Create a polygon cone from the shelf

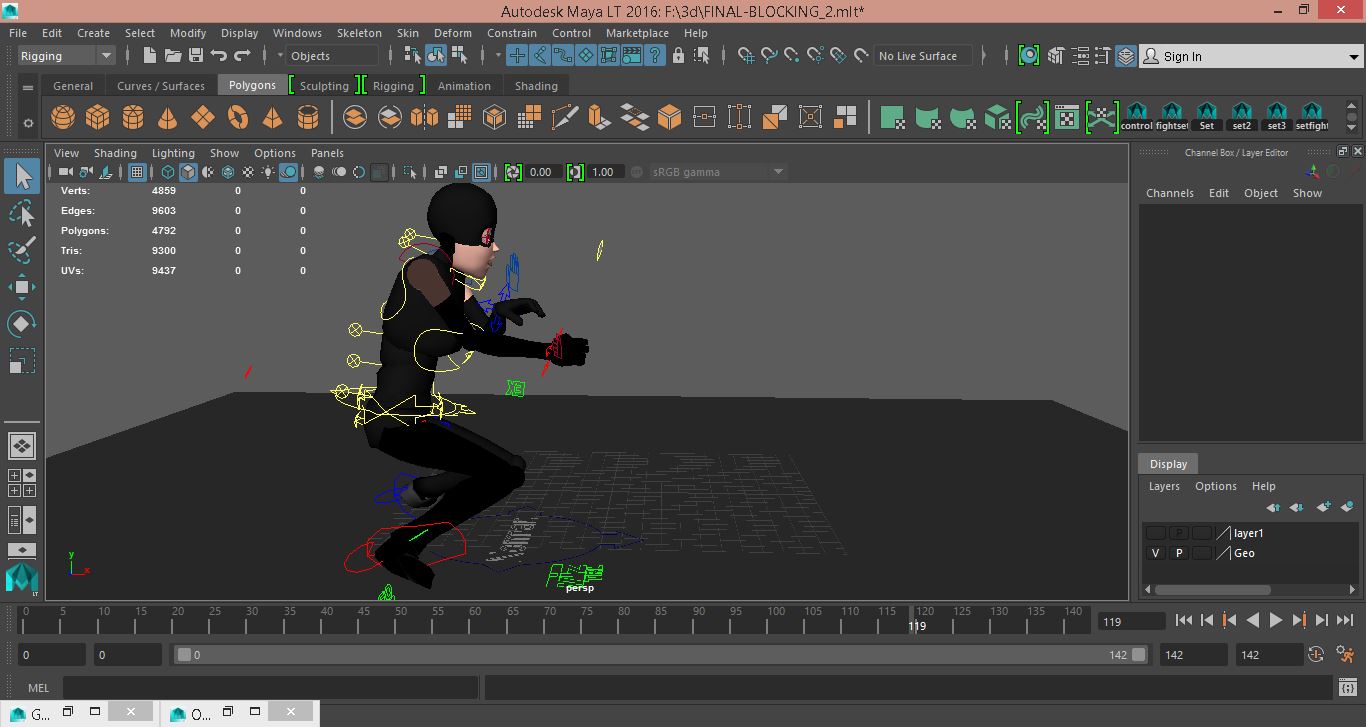coord(168,118)
